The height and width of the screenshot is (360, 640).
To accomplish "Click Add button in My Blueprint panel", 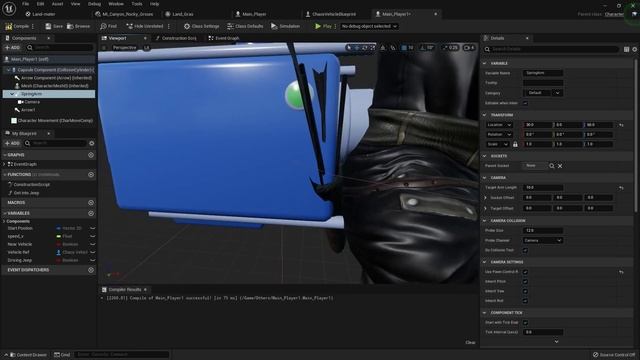I will [12, 143].
